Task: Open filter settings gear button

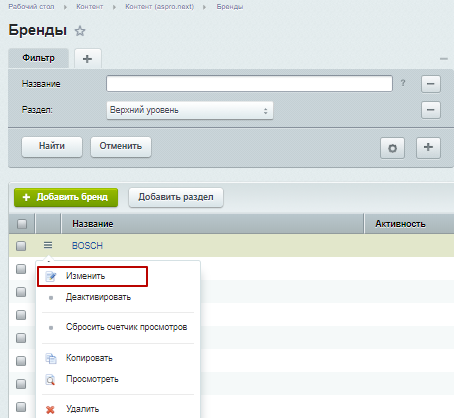Action: [x=392, y=148]
